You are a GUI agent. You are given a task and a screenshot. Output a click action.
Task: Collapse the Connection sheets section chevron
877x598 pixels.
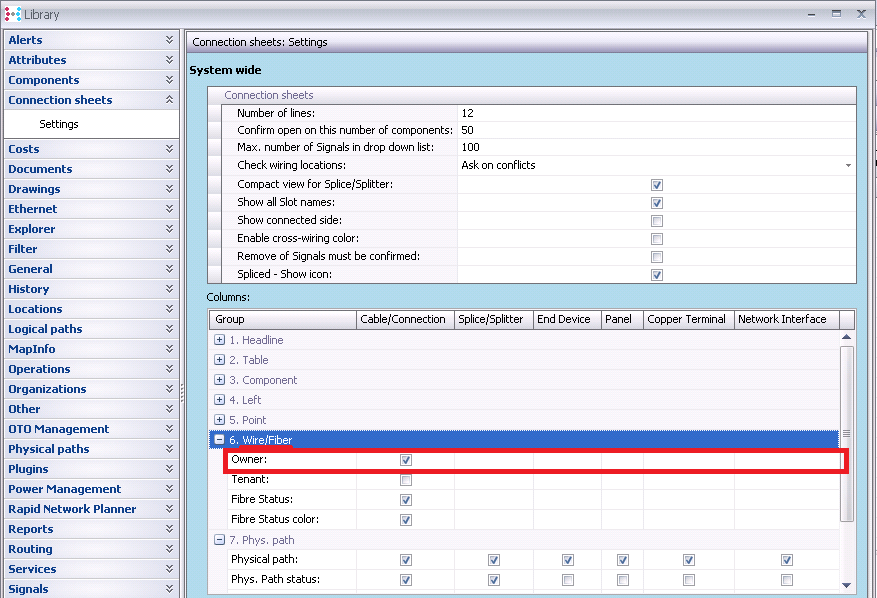[169, 100]
